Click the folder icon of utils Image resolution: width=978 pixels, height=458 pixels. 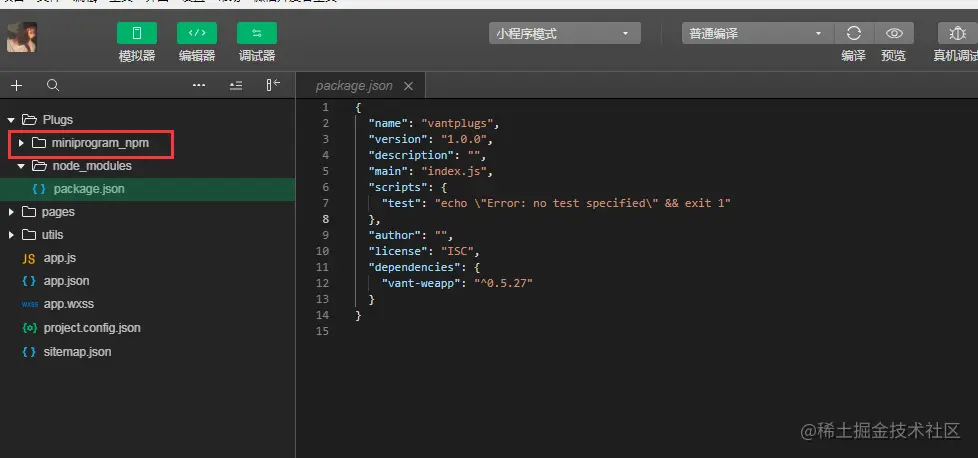click(29, 235)
